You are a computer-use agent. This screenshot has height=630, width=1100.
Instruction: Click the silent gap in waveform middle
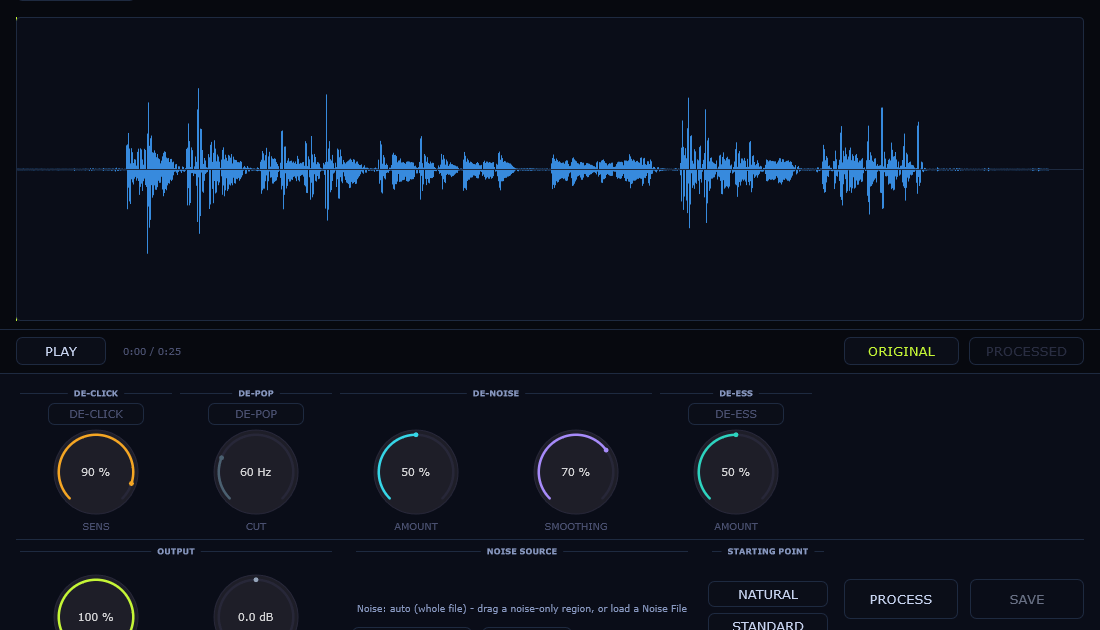point(533,169)
